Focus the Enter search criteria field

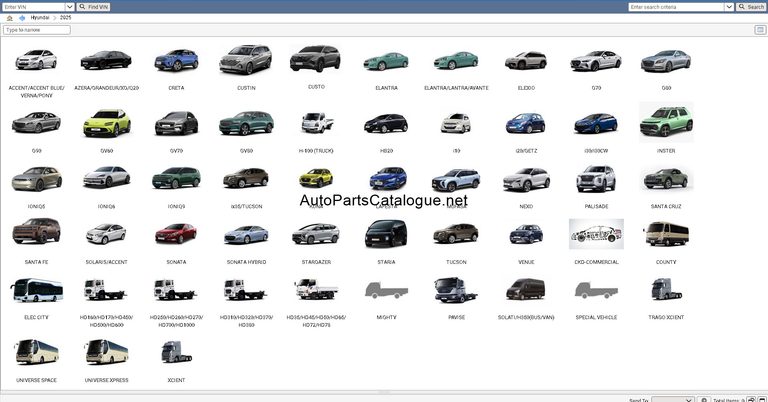676,7
